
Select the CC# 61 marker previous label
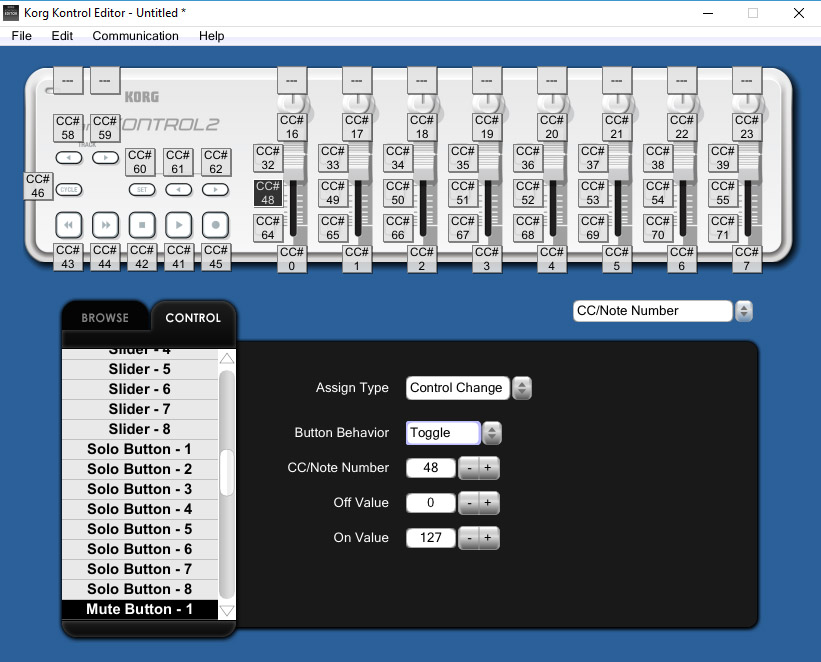(x=178, y=162)
